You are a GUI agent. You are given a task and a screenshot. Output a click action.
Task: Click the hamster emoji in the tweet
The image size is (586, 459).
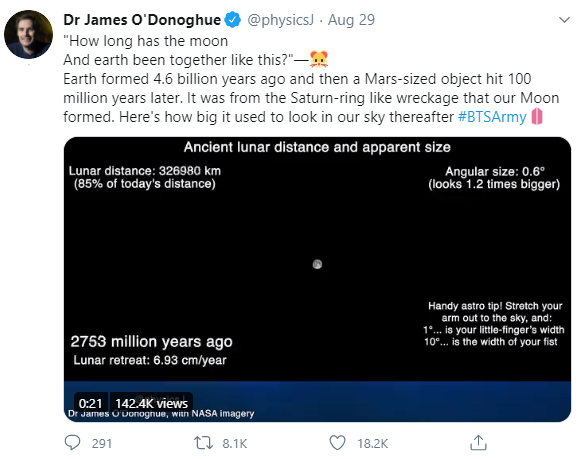[x=319, y=59]
